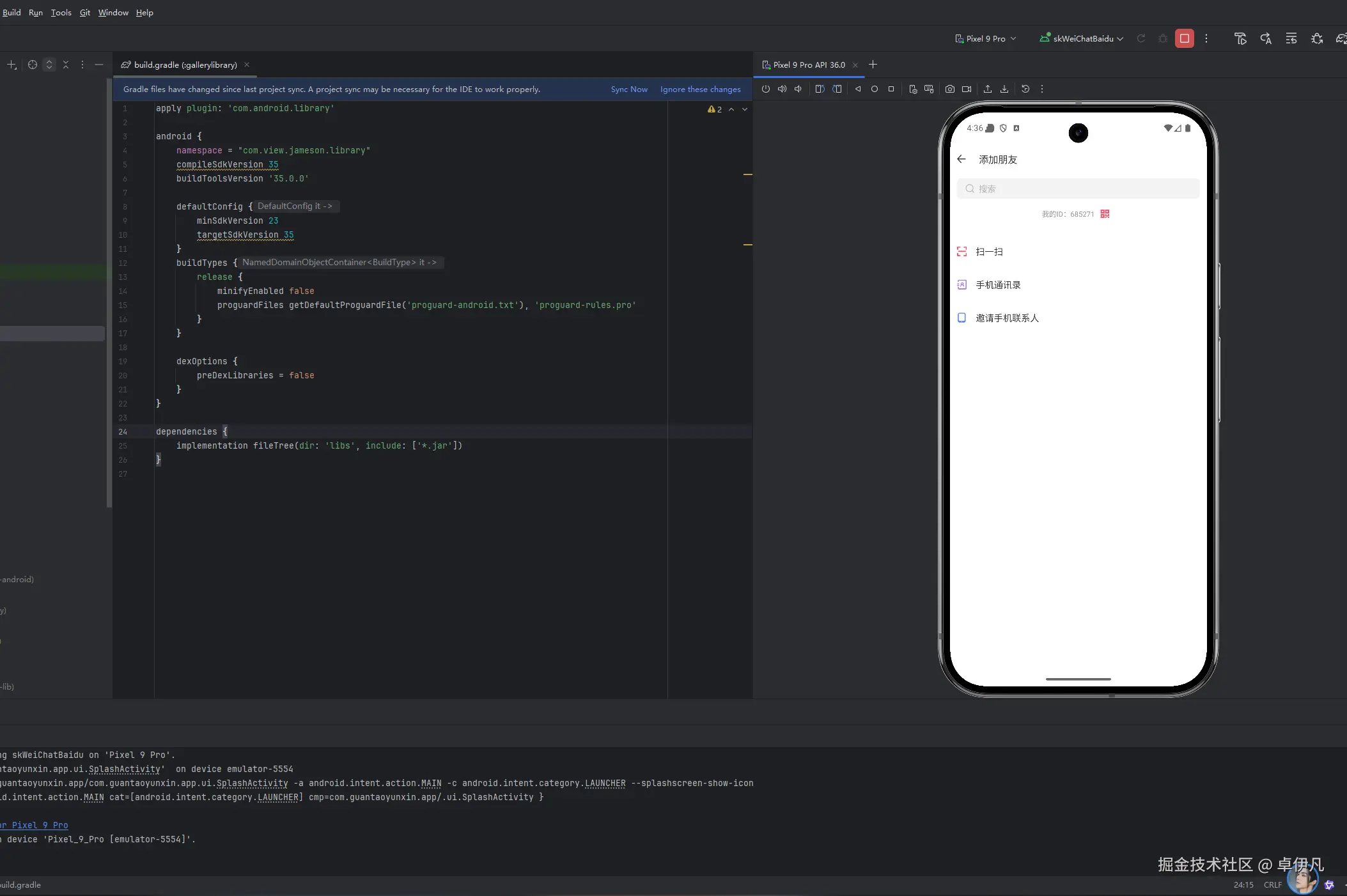Take emulator screenshot with camera icon
Screen dimensions: 1347x896
(x=950, y=89)
